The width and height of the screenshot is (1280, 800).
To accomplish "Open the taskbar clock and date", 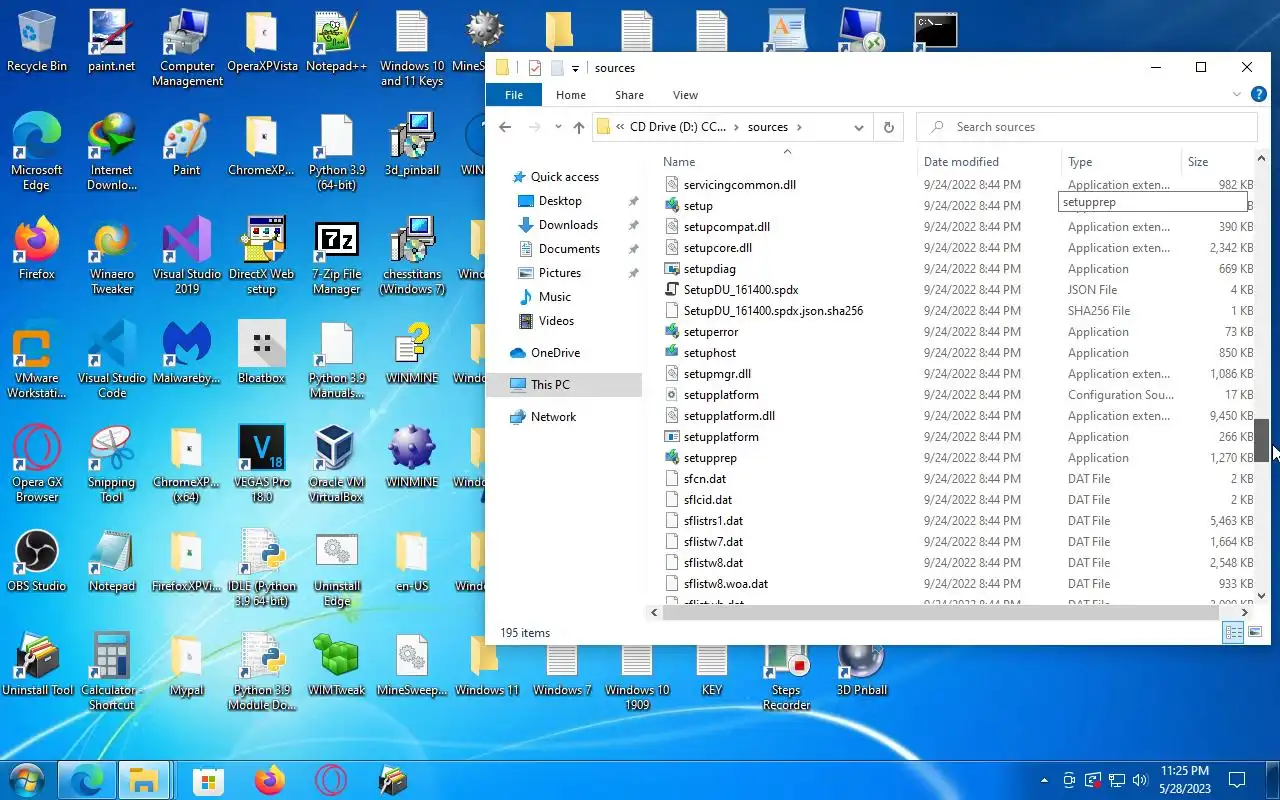I will [x=1185, y=780].
